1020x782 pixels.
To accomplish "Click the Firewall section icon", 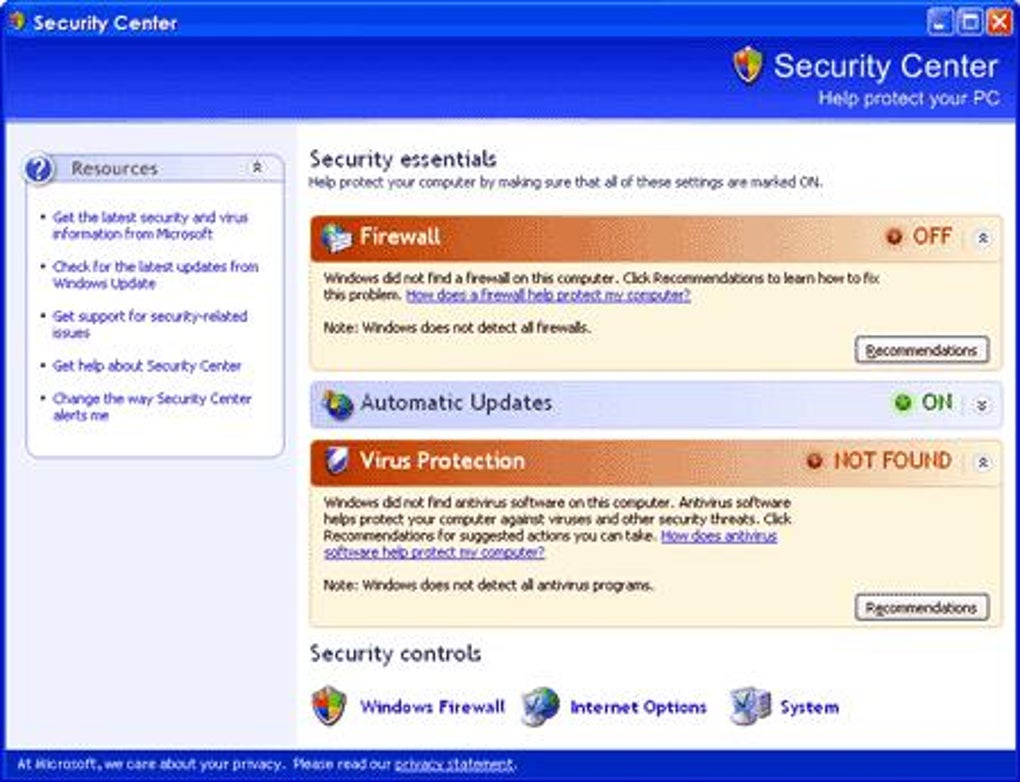I will [336, 237].
